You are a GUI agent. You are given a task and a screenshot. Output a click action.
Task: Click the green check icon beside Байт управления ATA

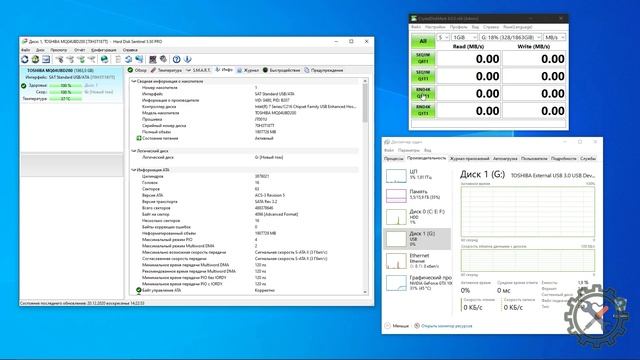point(139,290)
